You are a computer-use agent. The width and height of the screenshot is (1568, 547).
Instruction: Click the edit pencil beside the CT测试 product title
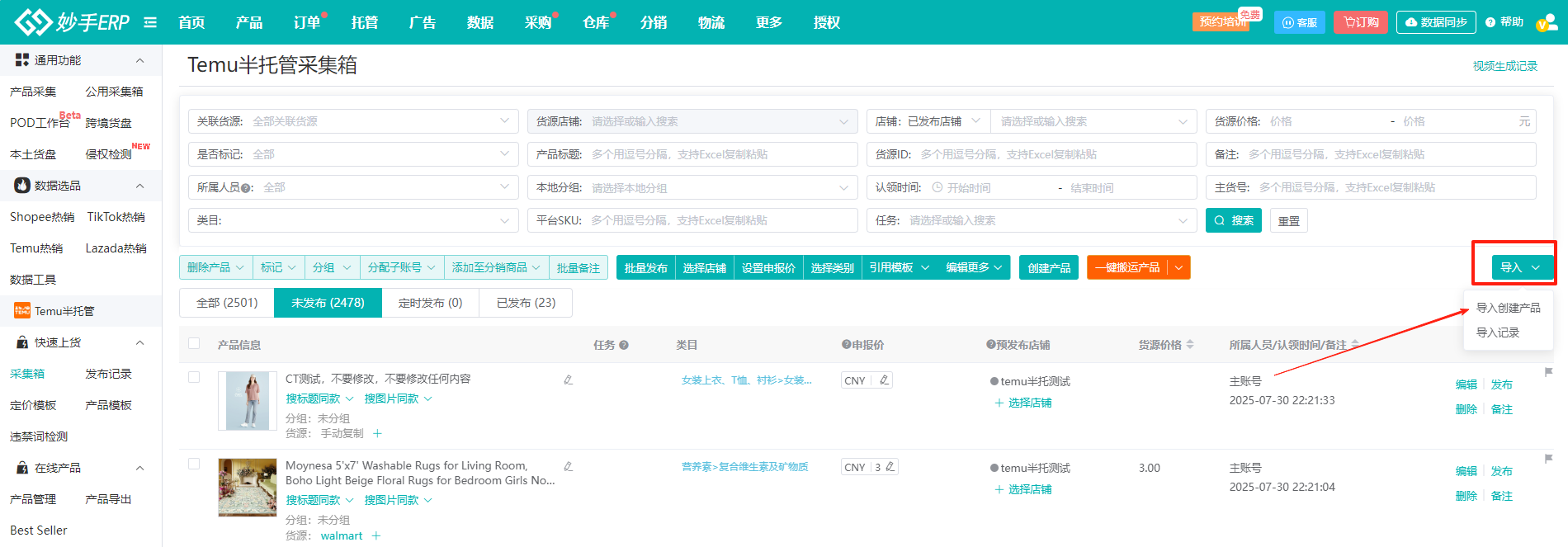(x=568, y=380)
